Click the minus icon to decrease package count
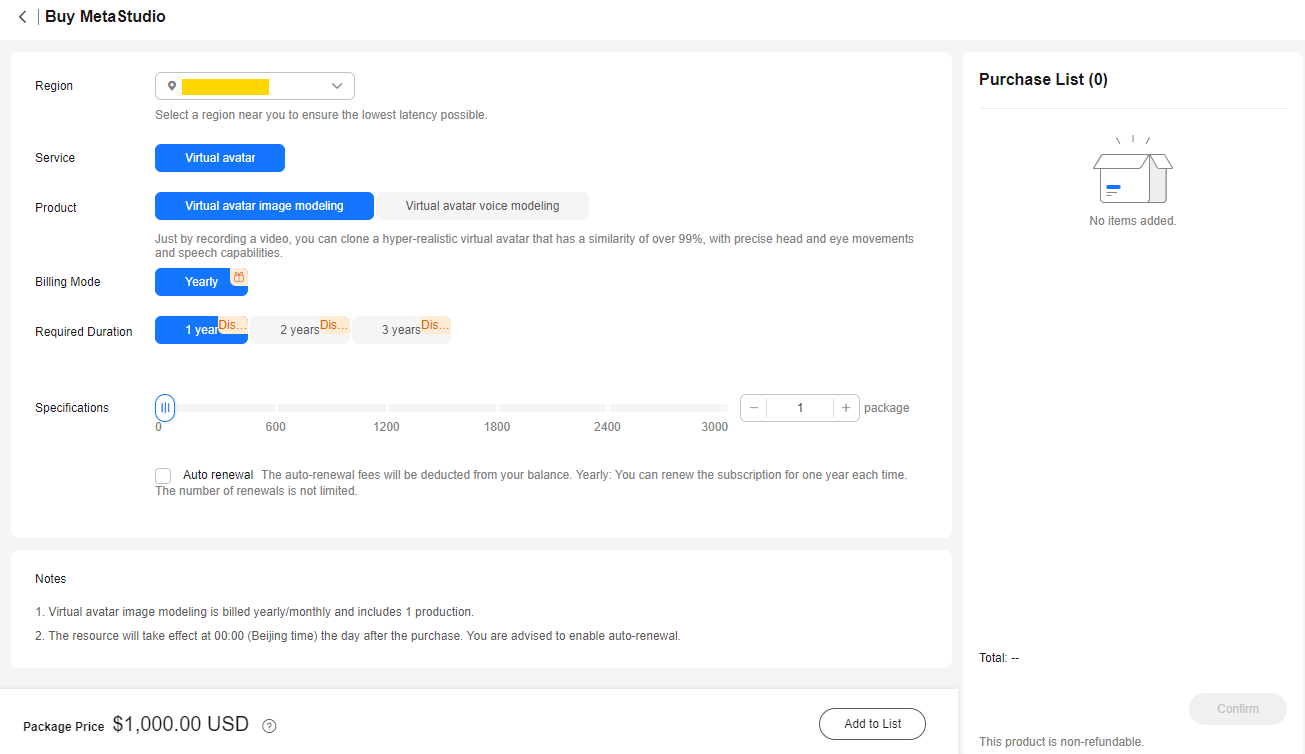This screenshot has width=1305, height=754. click(754, 408)
